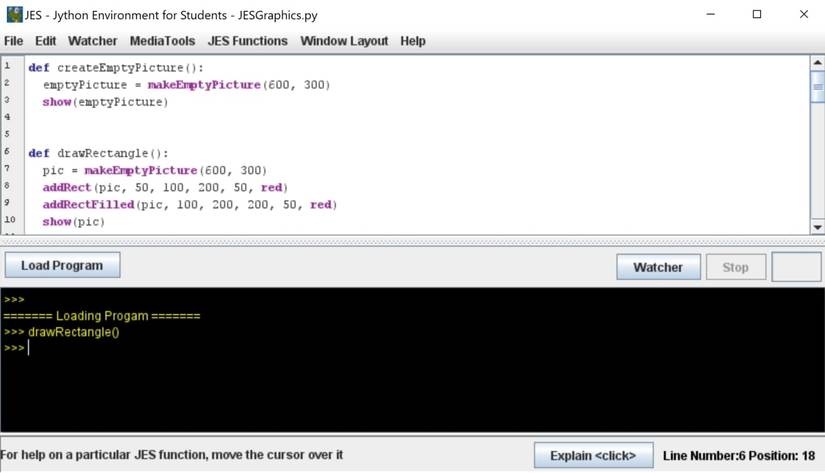Click in the command prompt input line
This screenshot has width=825, height=473.
410,348
